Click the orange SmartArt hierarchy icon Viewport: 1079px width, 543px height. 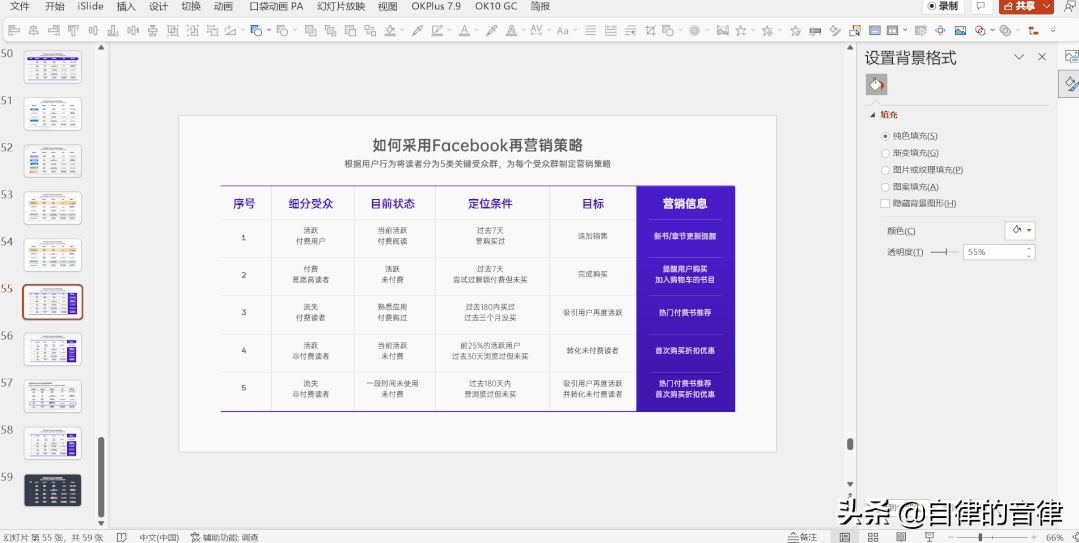[1032, 30]
